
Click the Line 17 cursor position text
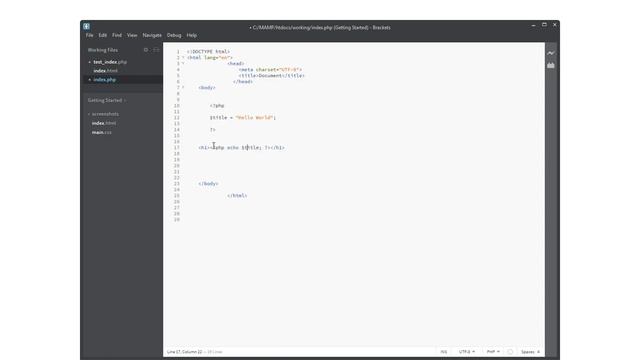(184, 352)
